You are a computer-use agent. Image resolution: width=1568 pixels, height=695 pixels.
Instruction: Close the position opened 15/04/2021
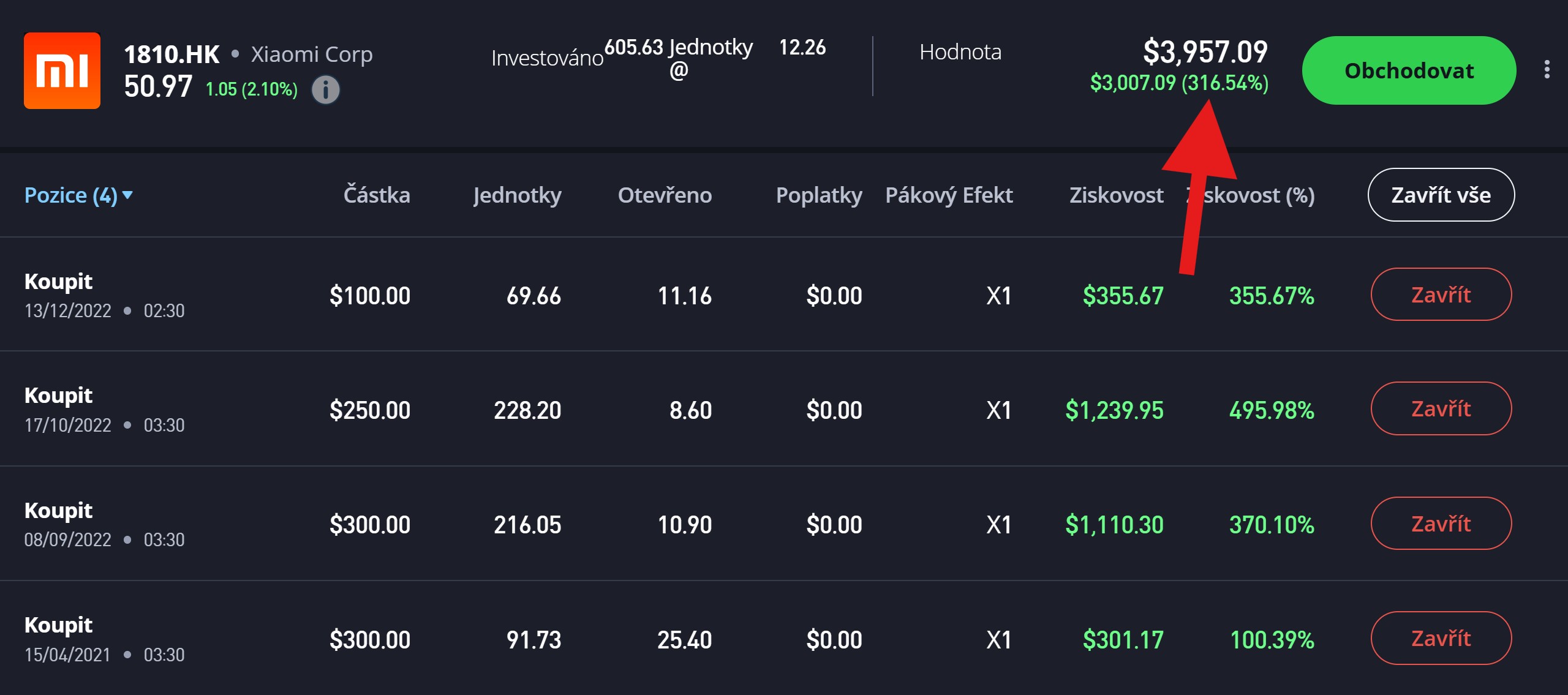[1441, 638]
